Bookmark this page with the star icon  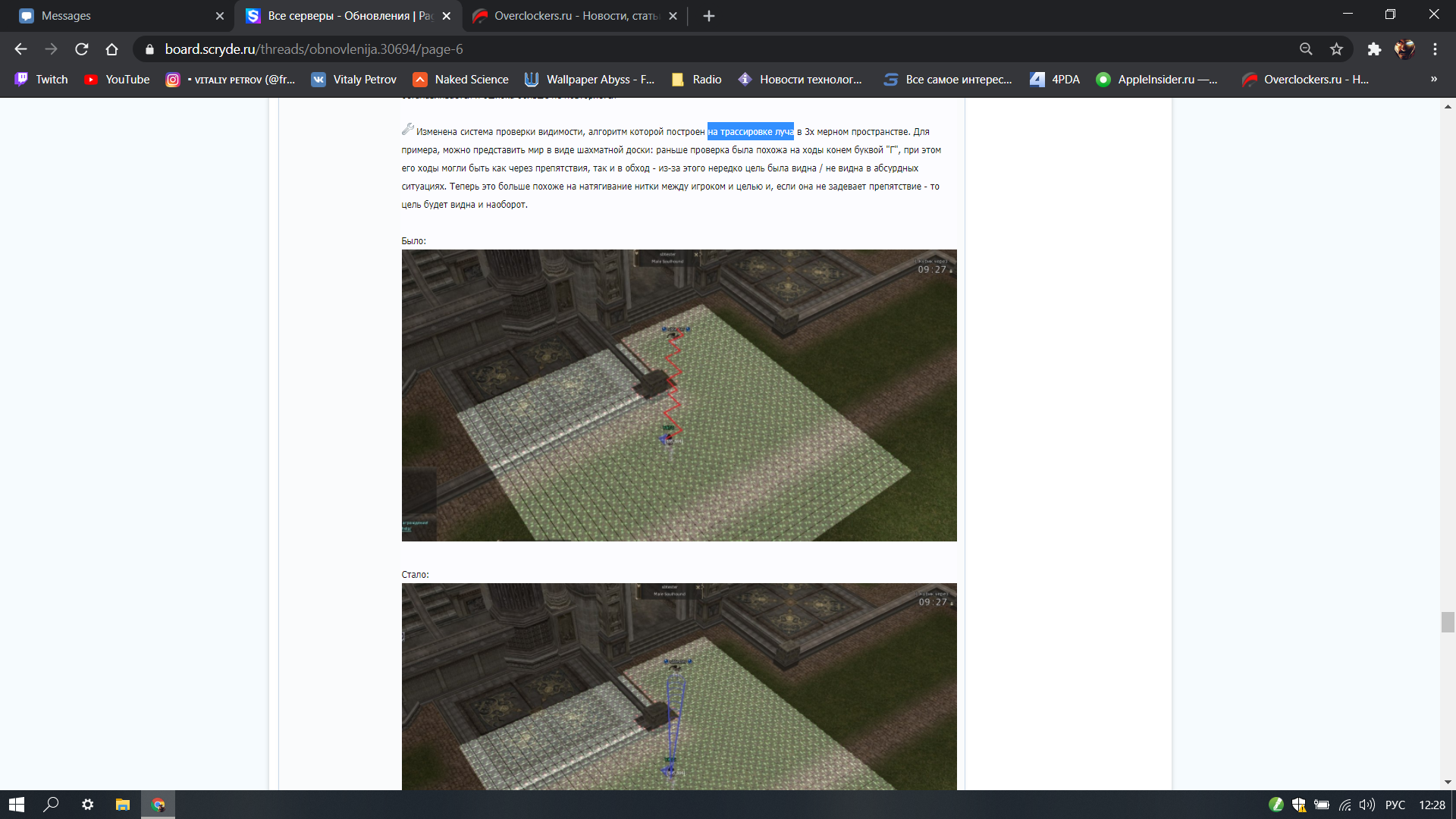[1336, 49]
